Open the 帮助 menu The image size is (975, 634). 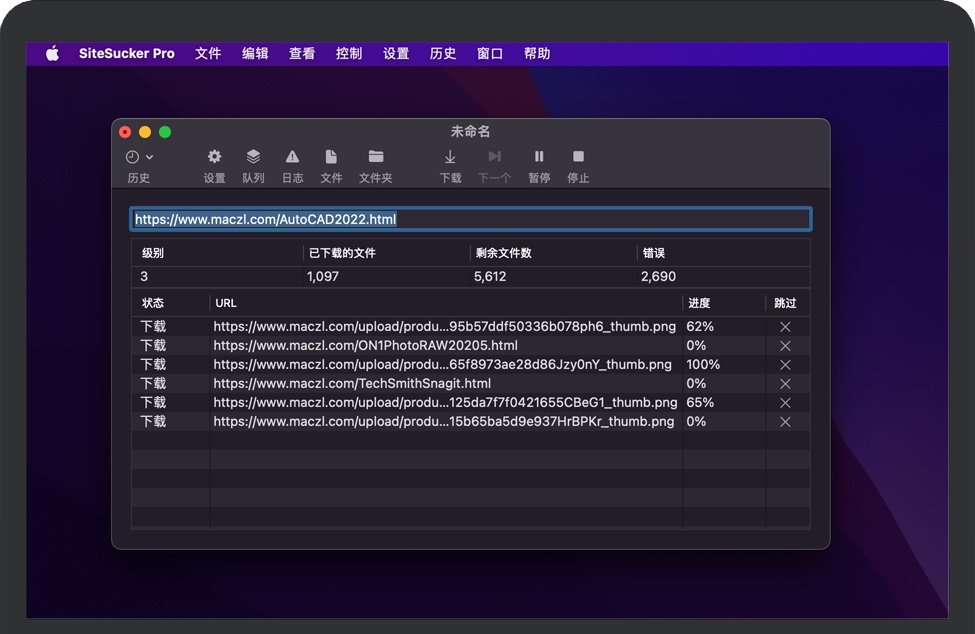coord(537,54)
